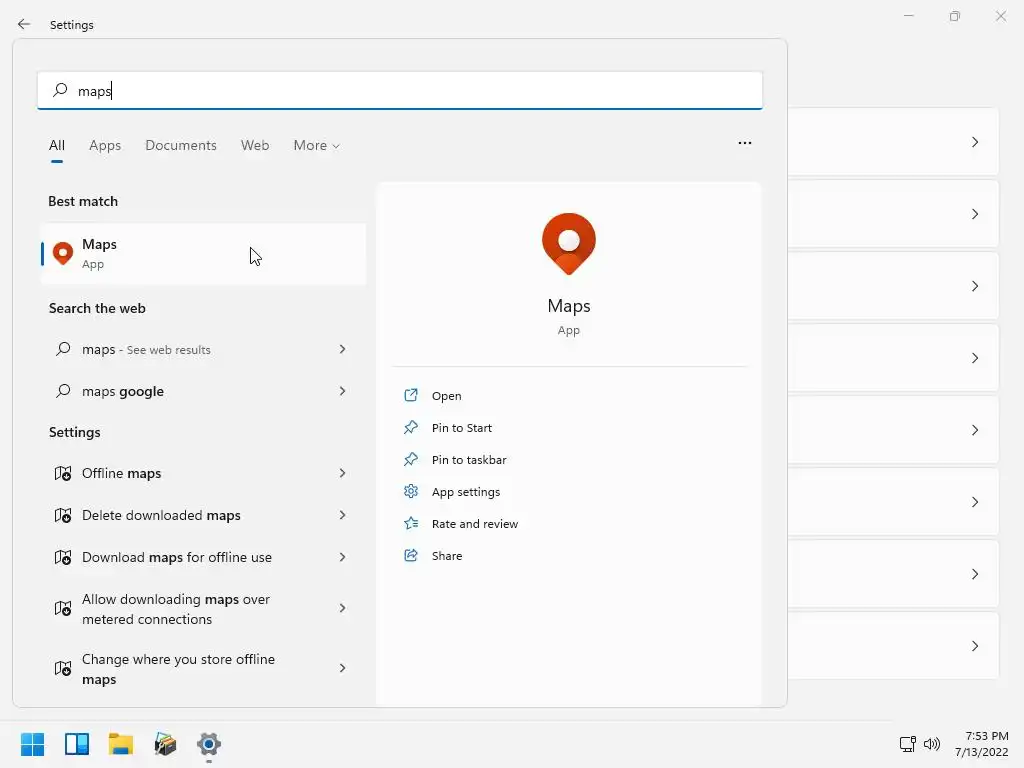Click the Share icon in Maps actions

coord(411,555)
